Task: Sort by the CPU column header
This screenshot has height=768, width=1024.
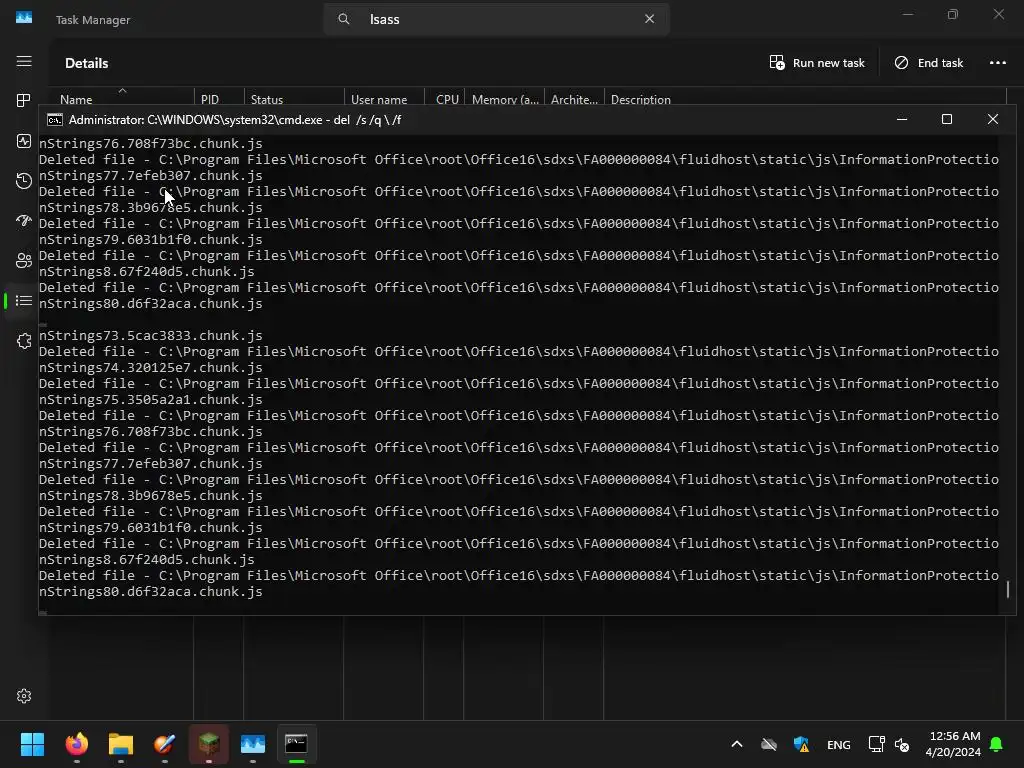Action: [x=447, y=99]
